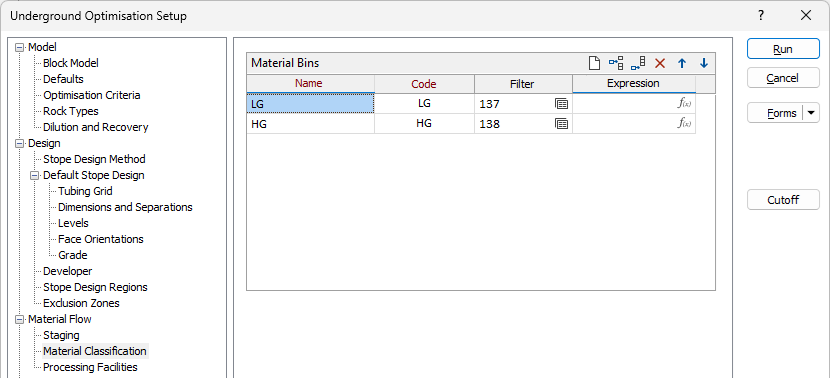Click the Expression cell in LG row
830x378 pixels.
pos(634,104)
